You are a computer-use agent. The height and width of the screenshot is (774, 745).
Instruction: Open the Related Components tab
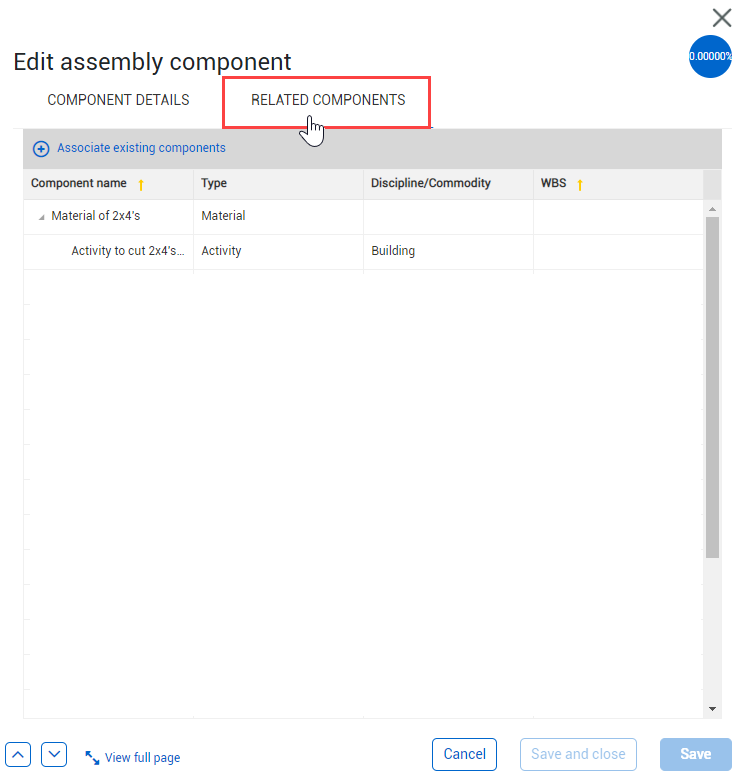[x=328, y=100]
